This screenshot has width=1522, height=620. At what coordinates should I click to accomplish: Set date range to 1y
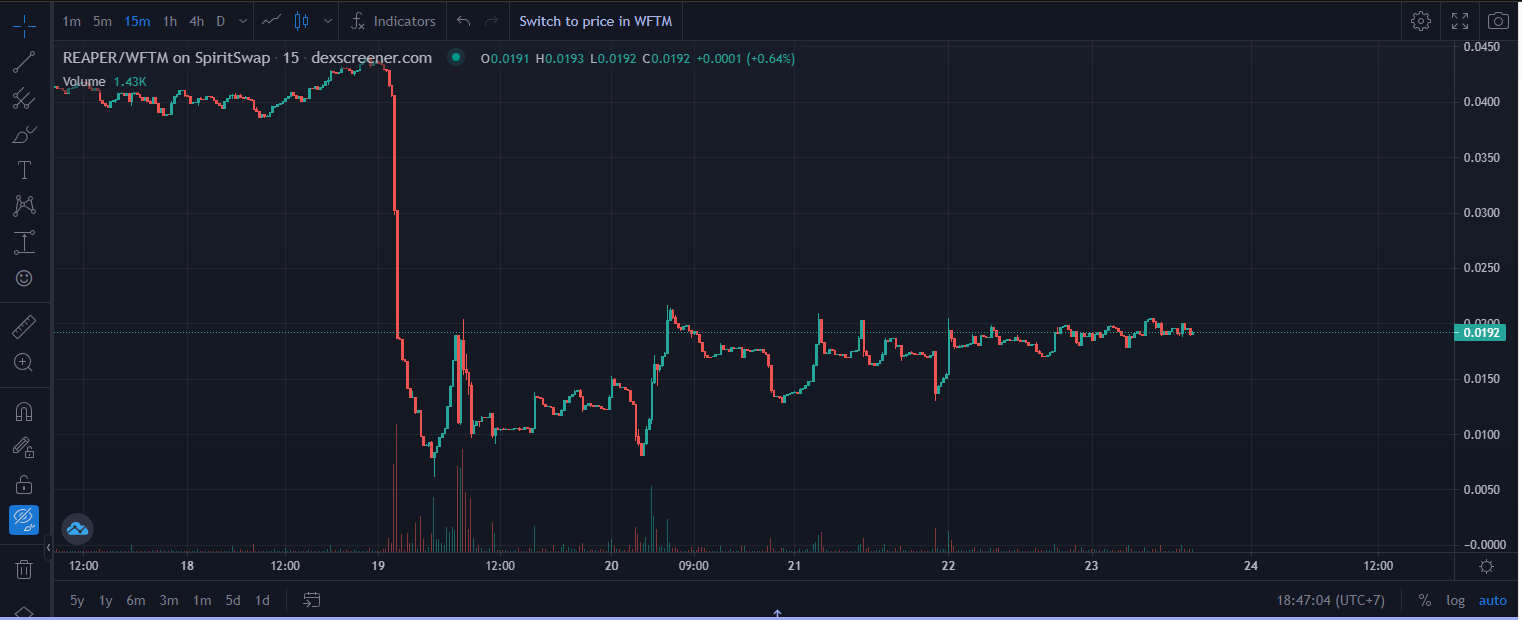[106, 601]
